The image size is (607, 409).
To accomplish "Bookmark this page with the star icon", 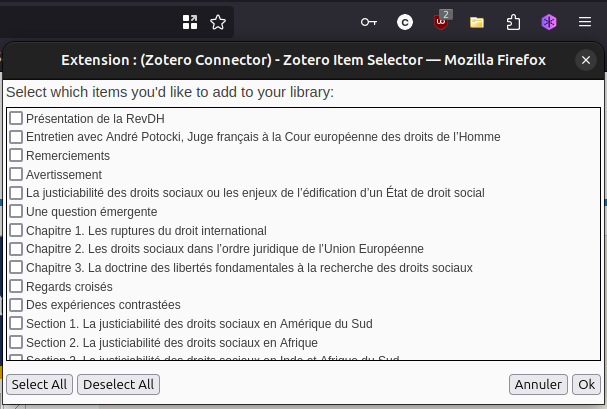I will click(218, 22).
